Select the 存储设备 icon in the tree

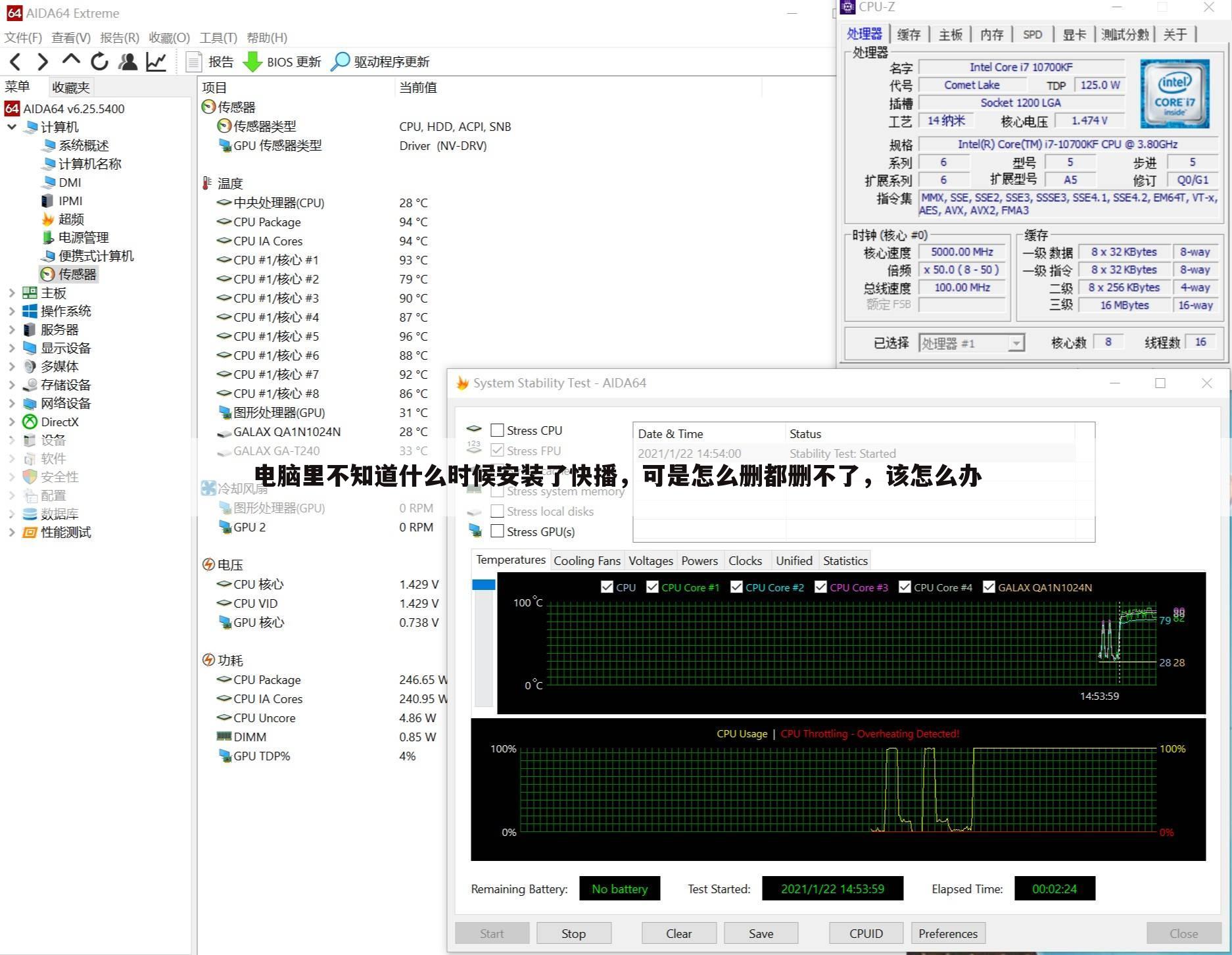30,385
